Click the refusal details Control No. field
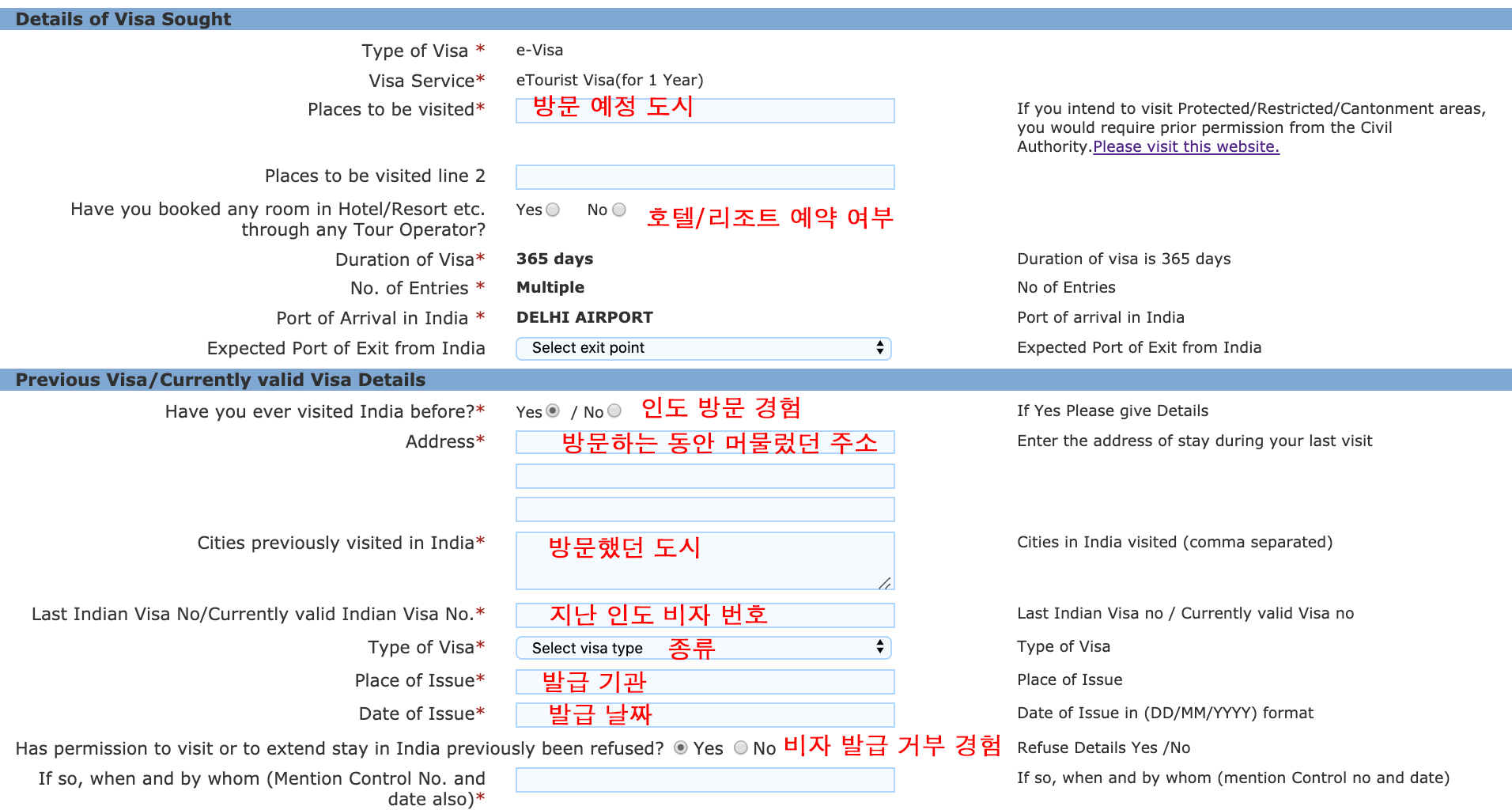Image resolution: width=1512 pixels, height=810 pixels. coord(705,780)
